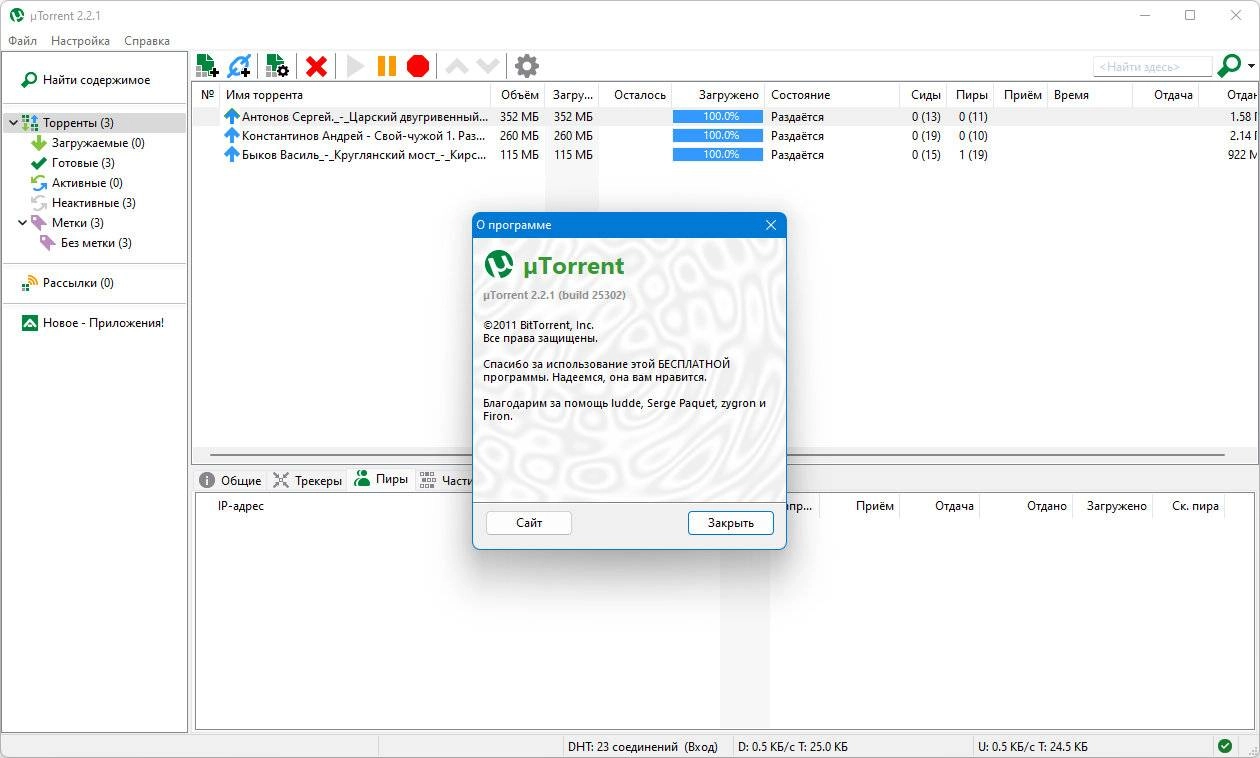Remove the selected torrent with red X

coord(317,66)
